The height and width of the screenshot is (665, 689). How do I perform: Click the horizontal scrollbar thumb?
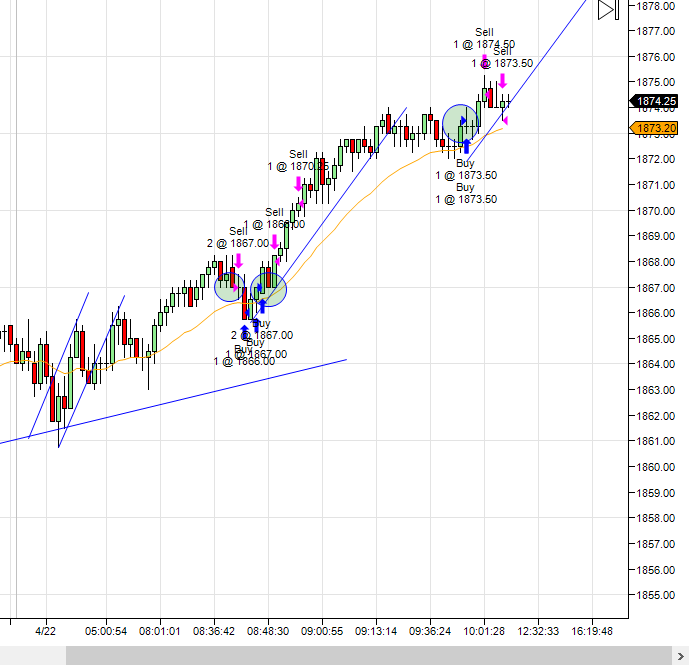pos(369,655)
